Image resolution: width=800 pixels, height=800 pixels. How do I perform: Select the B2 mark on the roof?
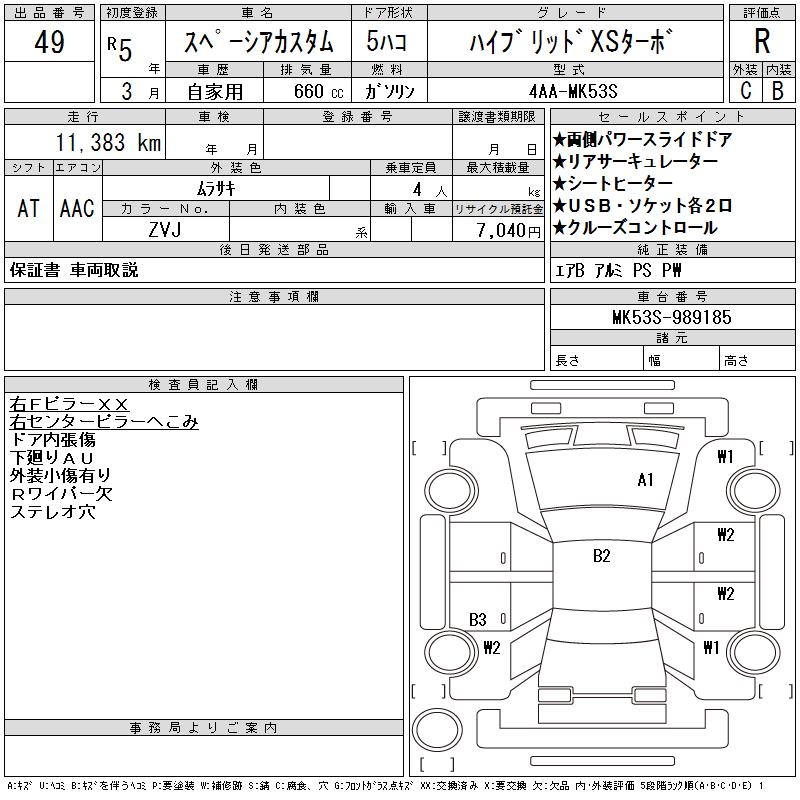602,556
